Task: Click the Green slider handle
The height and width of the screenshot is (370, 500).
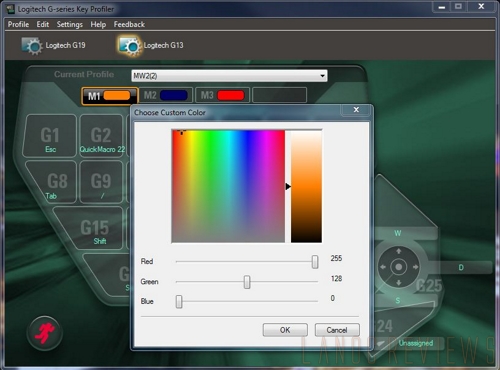Action: [247, 282]
